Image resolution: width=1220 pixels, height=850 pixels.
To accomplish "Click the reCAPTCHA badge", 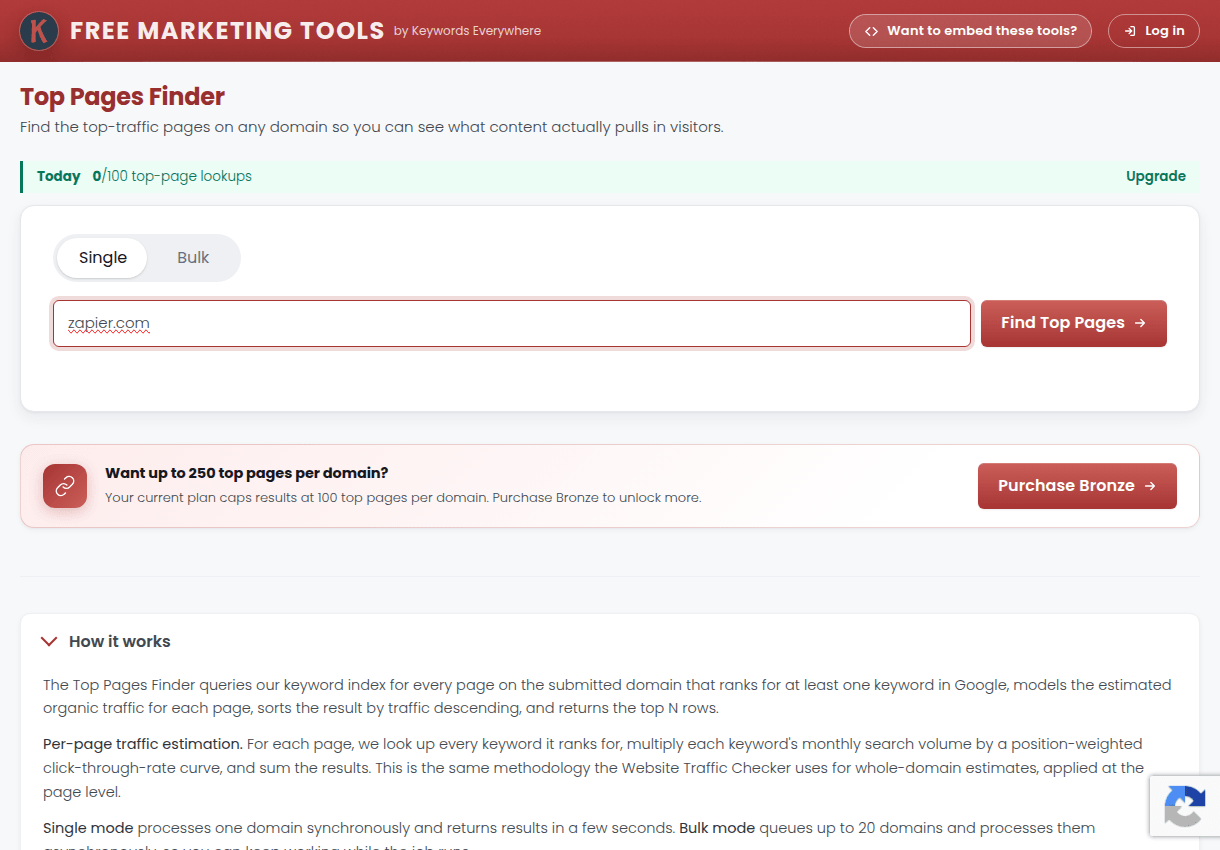I will [1185, 806].
